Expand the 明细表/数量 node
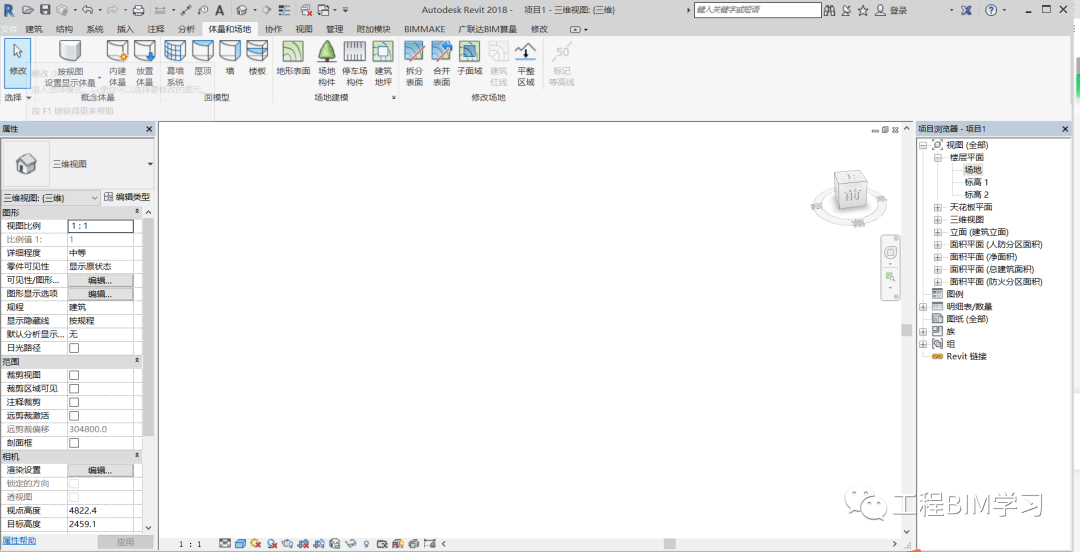This screenshot has height=552, width=1080. click(923, 307)
